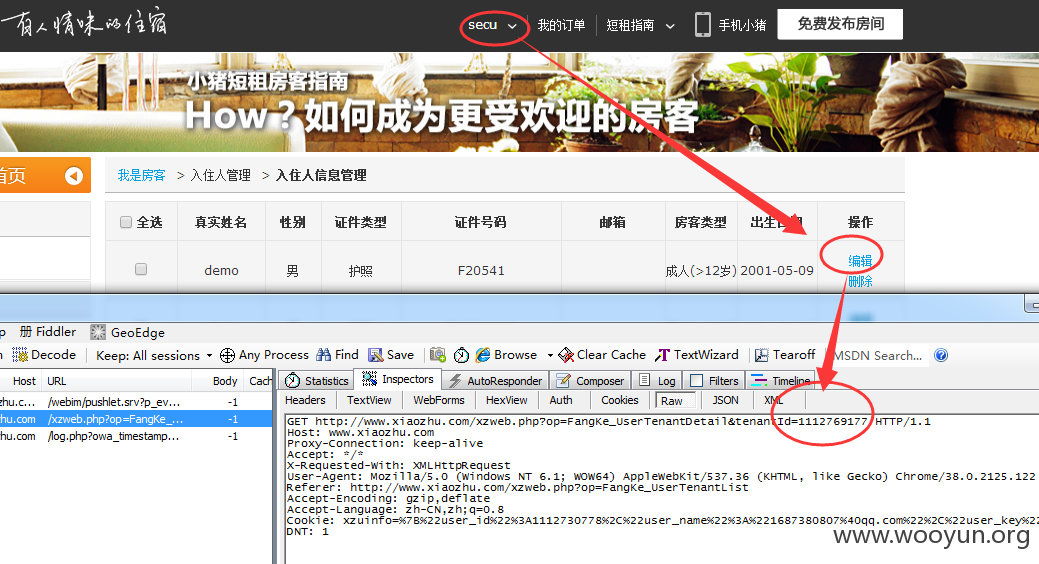
Task: Select the HexView inspector tab
Action: pos(506,400)
